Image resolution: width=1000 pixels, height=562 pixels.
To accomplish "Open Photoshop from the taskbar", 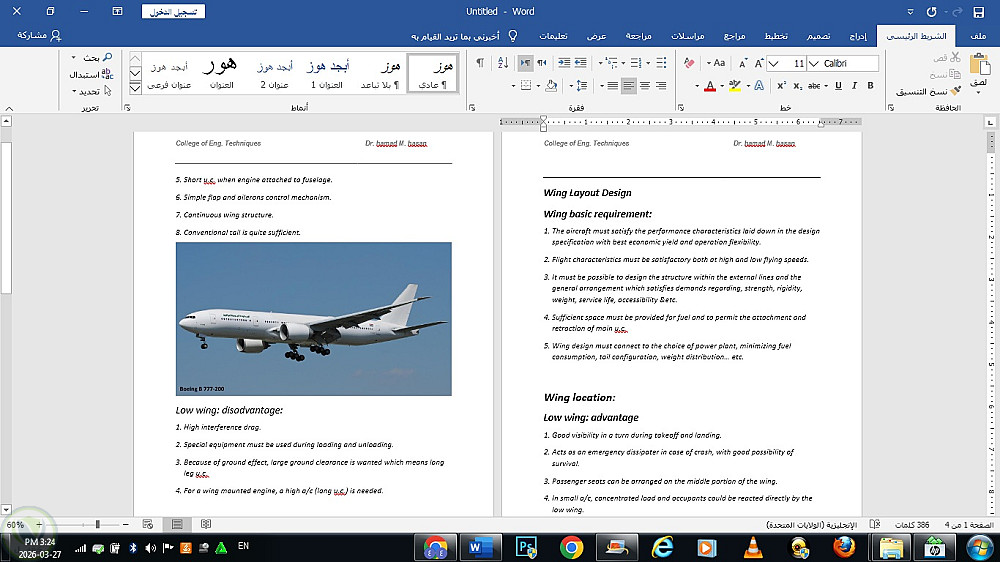I will point(526,547).
